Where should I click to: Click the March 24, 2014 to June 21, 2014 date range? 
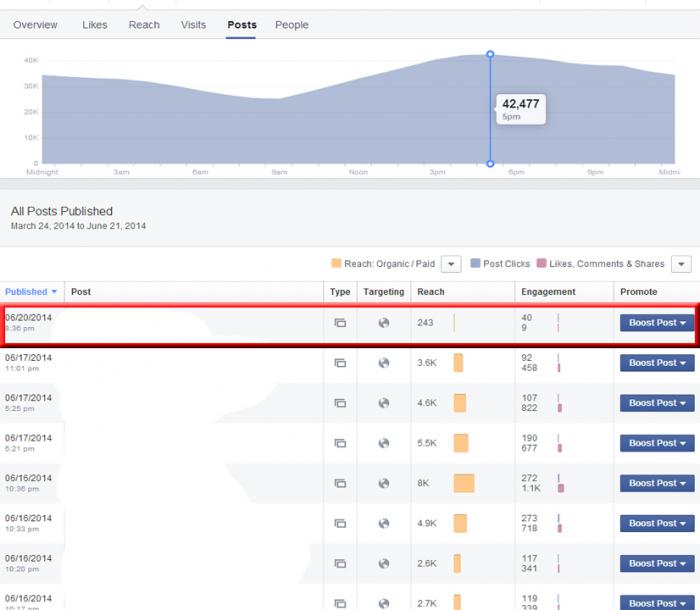pyautogui.click(x=78, y=226)
